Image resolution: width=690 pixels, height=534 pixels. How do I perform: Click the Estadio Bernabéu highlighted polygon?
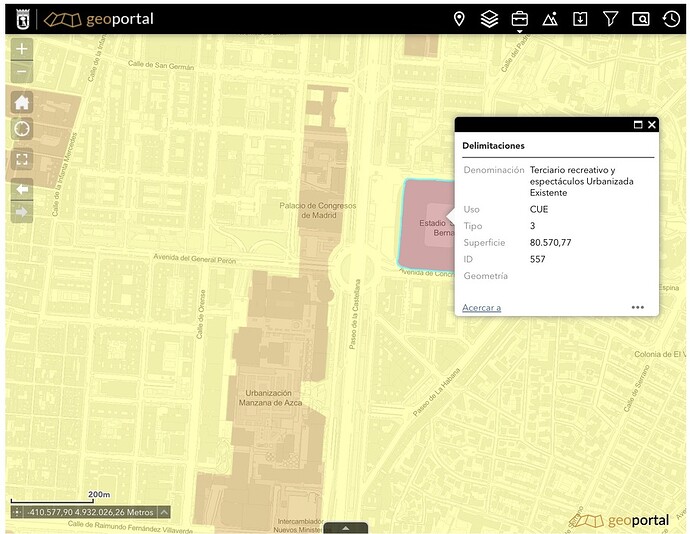tap(428, 225)
